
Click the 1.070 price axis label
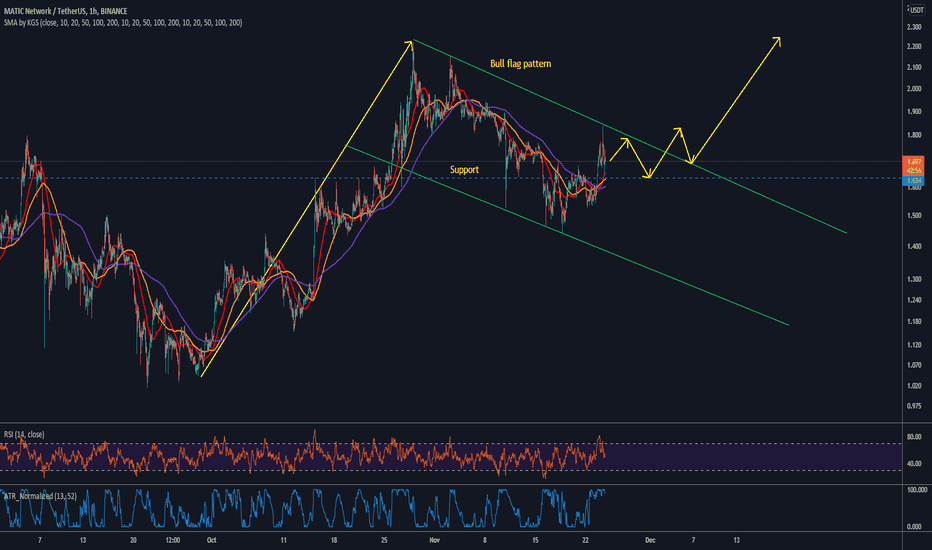914,365
